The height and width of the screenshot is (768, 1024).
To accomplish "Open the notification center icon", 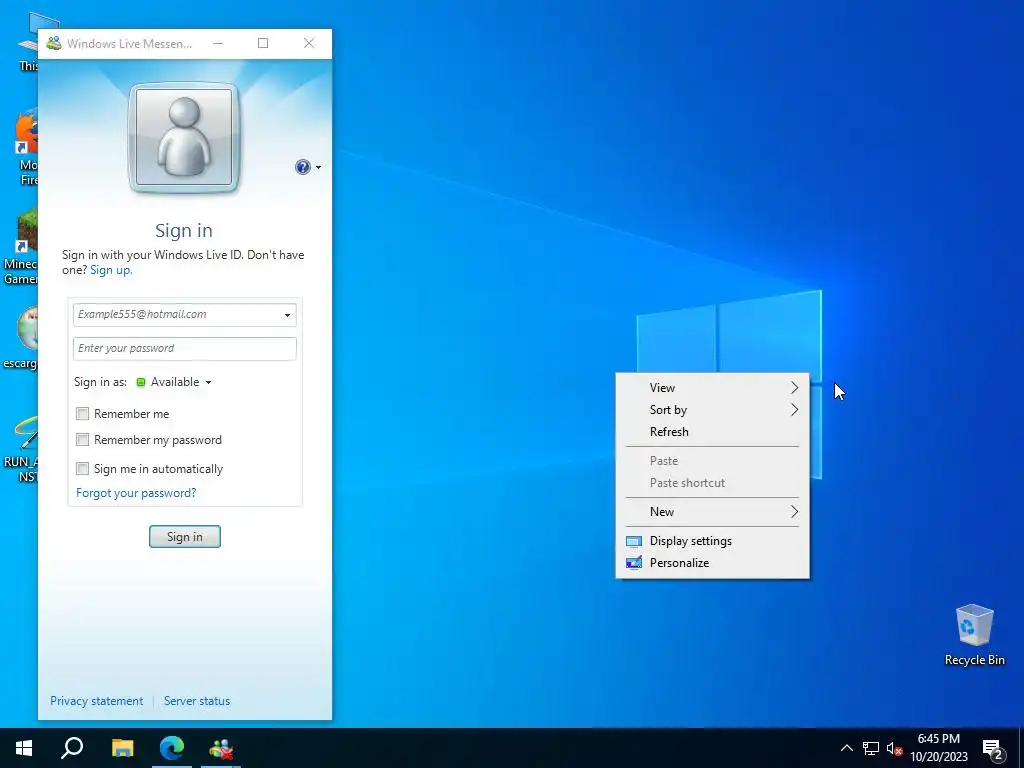I will coord(993,750).
